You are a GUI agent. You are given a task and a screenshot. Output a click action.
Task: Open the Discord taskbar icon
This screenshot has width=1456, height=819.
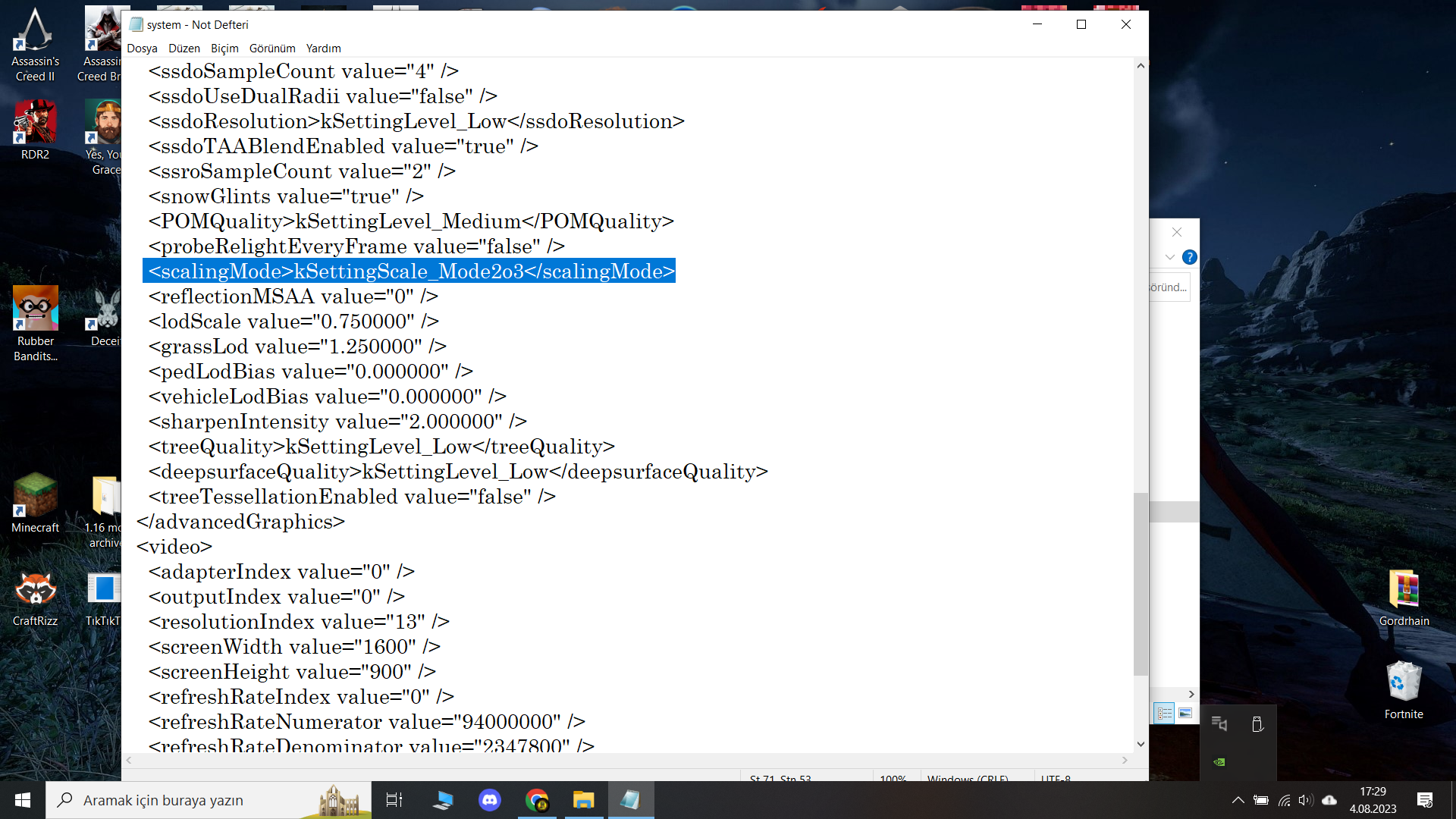tap(490, 800)
